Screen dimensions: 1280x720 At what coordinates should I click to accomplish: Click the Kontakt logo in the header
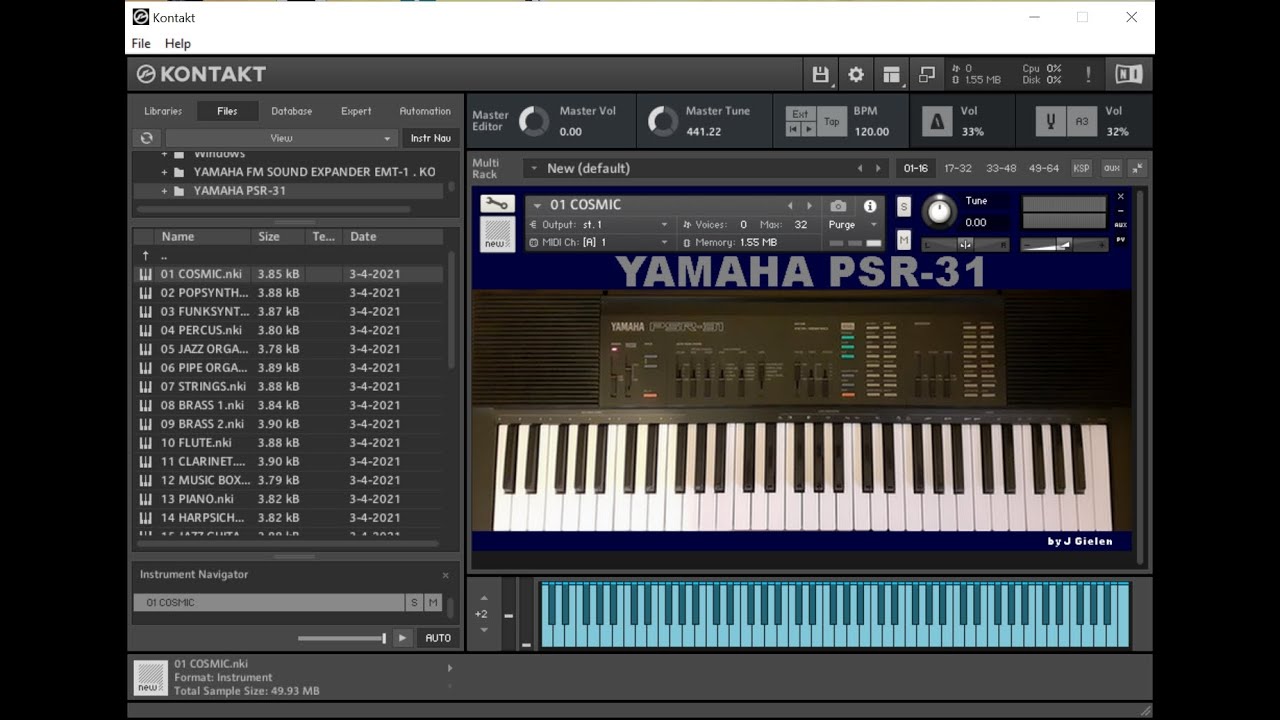click(x=201, y=74)
